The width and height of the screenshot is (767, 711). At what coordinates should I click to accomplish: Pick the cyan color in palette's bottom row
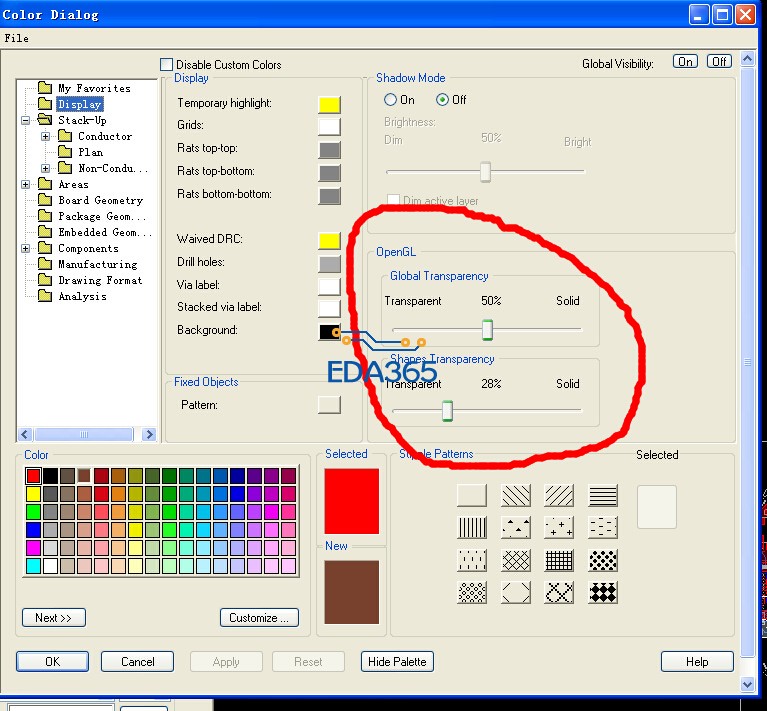click(33, 566)
